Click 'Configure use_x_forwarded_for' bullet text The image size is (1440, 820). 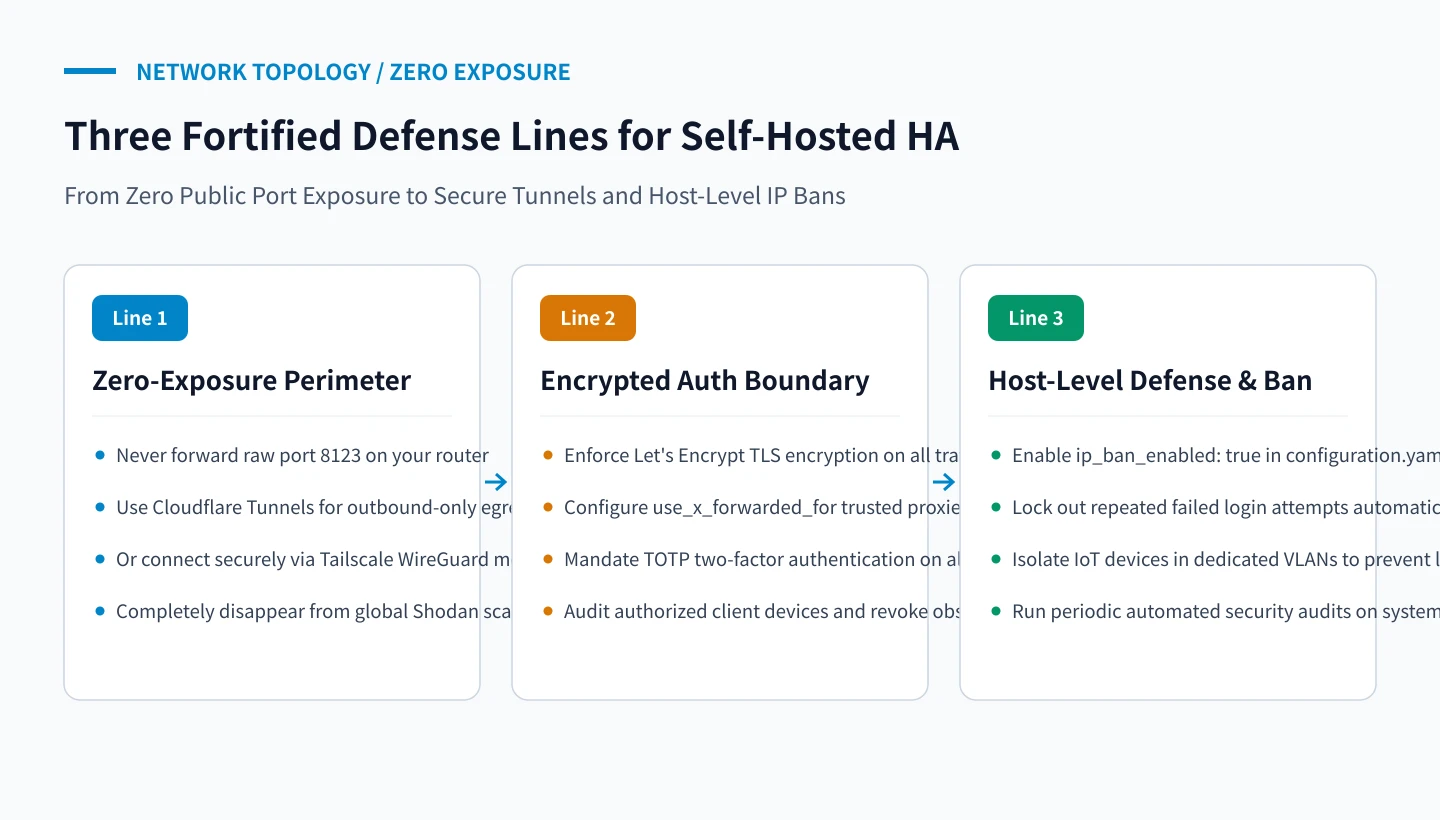[x=762, y=507]
